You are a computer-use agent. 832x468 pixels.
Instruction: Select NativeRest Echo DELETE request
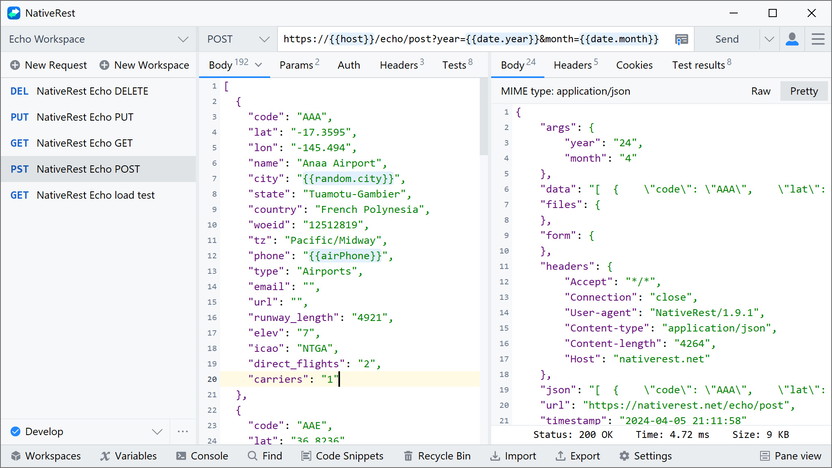[x=99, y=91]
